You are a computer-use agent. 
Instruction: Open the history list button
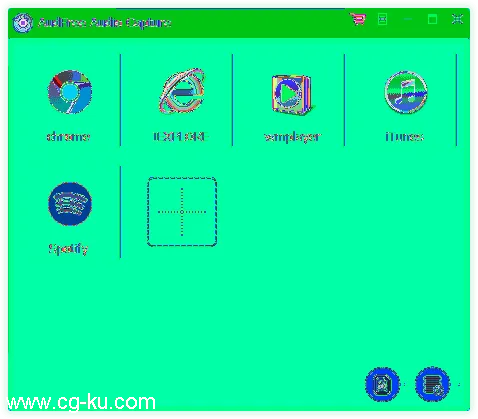click(432, 384)
